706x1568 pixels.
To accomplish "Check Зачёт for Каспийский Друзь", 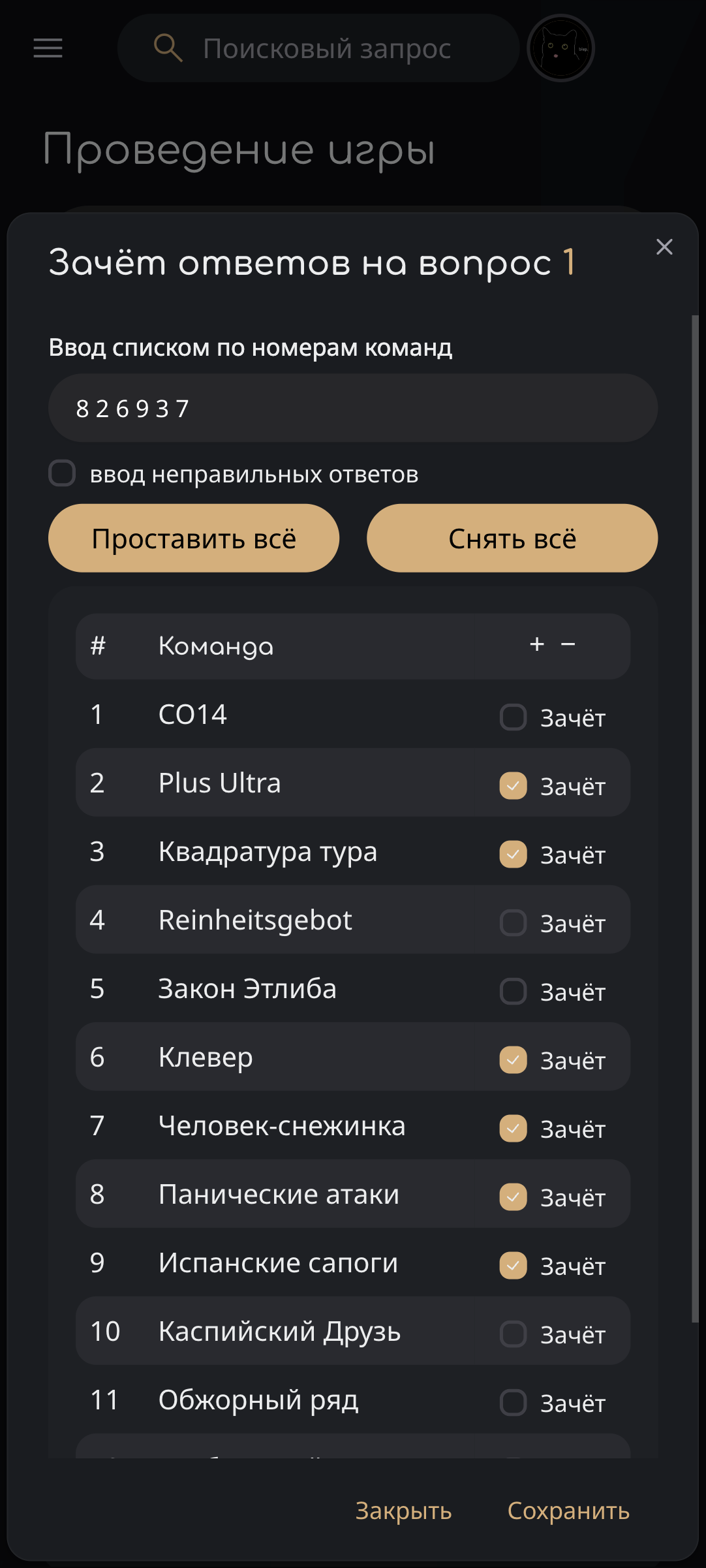I will pos(514,1334).
